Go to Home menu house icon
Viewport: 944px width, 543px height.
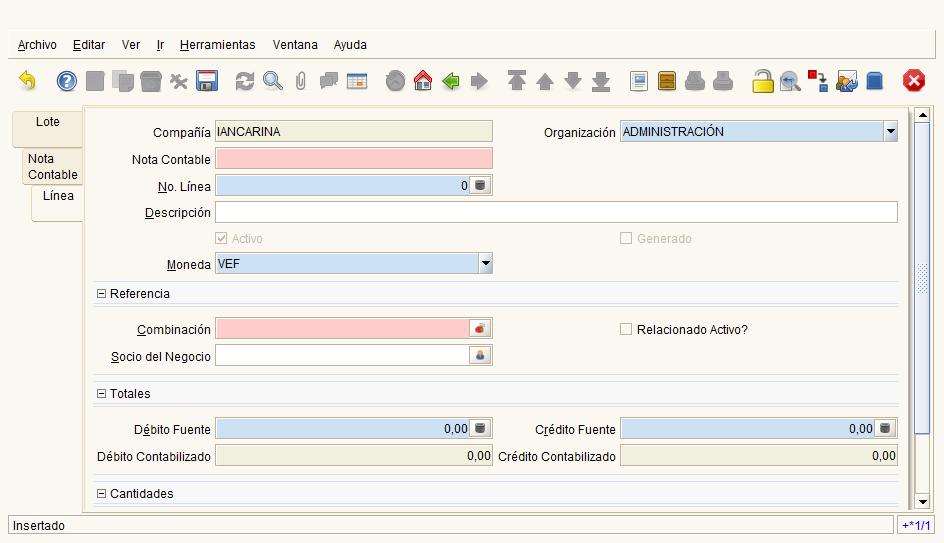pyautogui.click(x=423, y=81)
